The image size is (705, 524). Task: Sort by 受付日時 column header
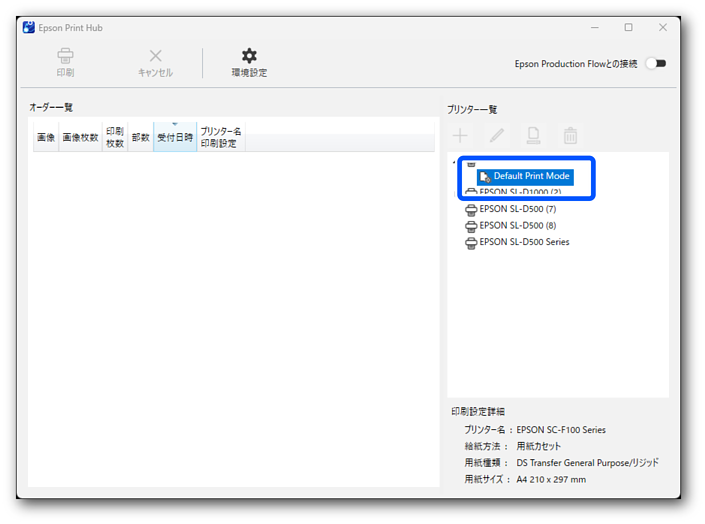point(175,138)
